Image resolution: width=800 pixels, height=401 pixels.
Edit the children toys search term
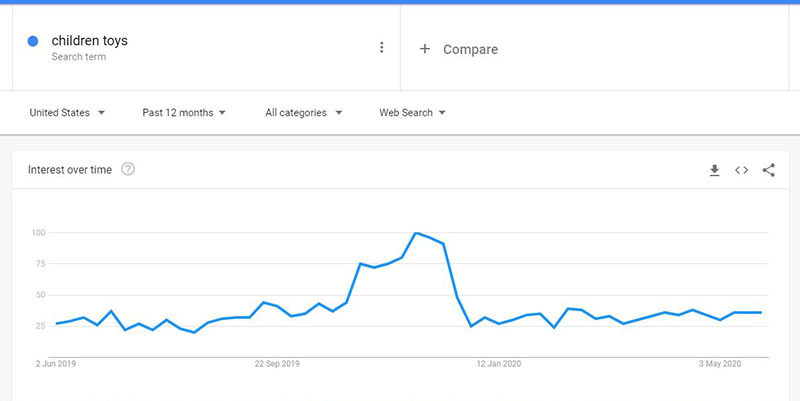coord(89,41)
